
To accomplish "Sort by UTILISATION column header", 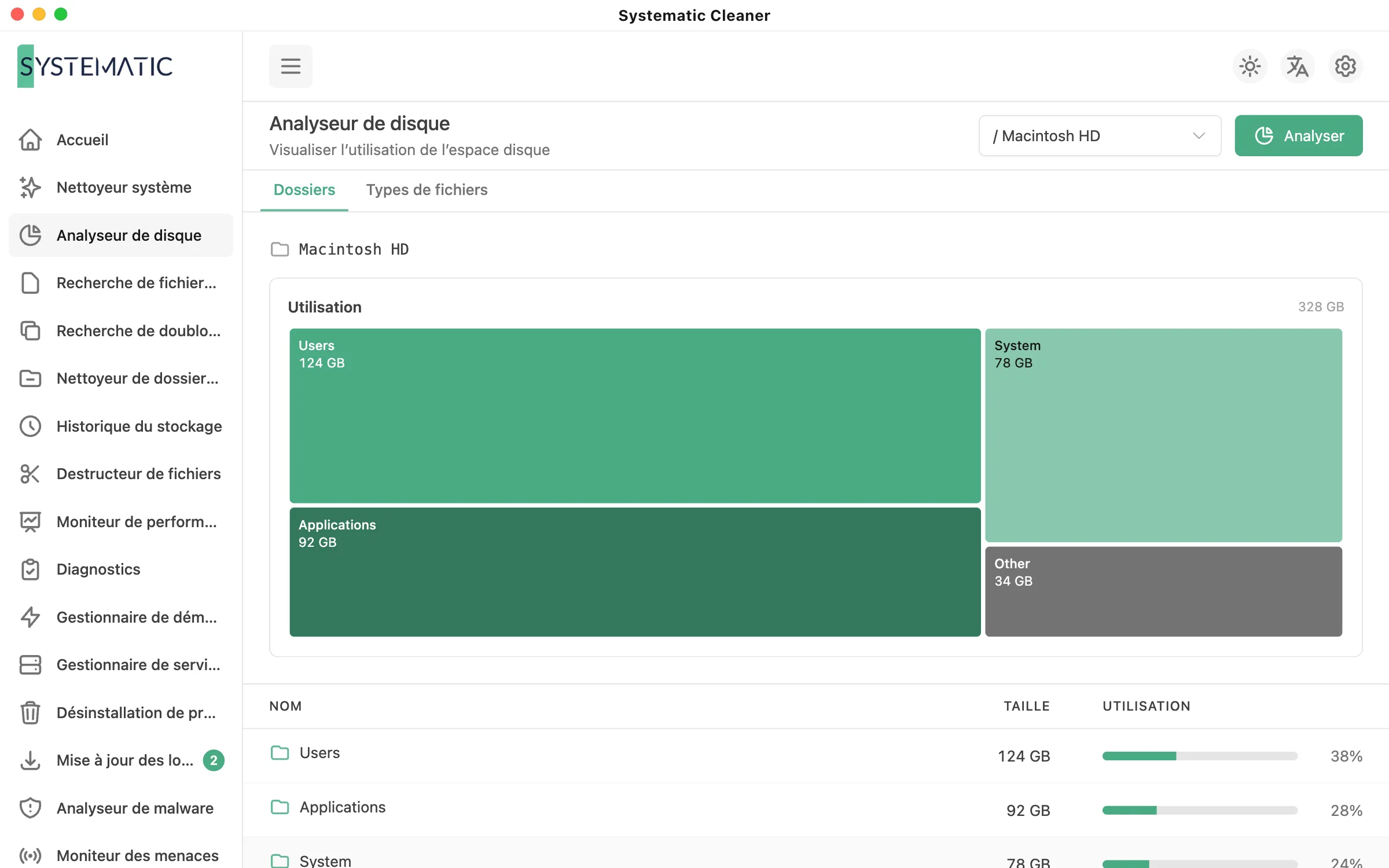I will (1147, 706).
